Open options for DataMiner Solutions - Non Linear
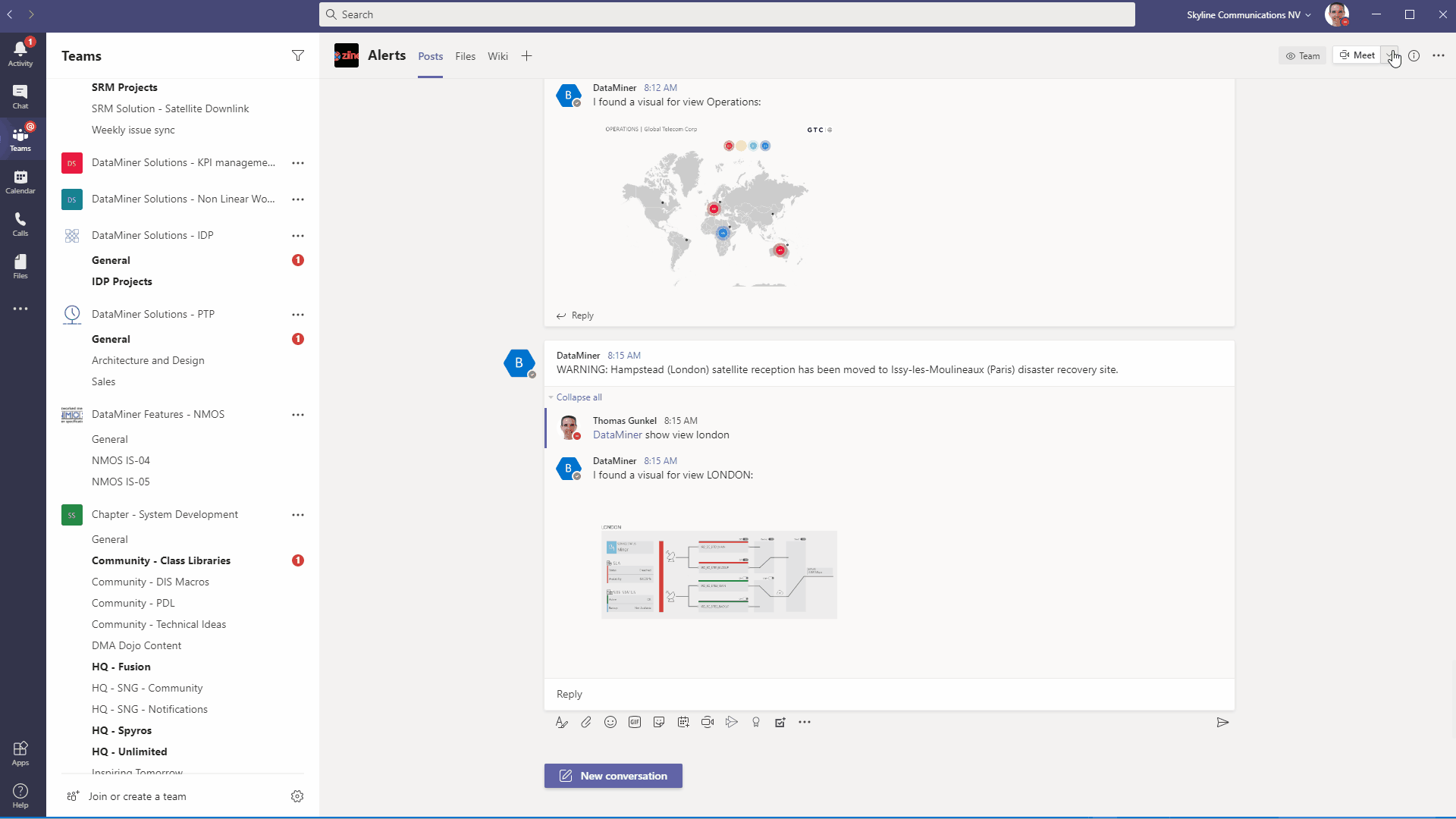This screenshot has height=819, width=1456. click(298, 199)
